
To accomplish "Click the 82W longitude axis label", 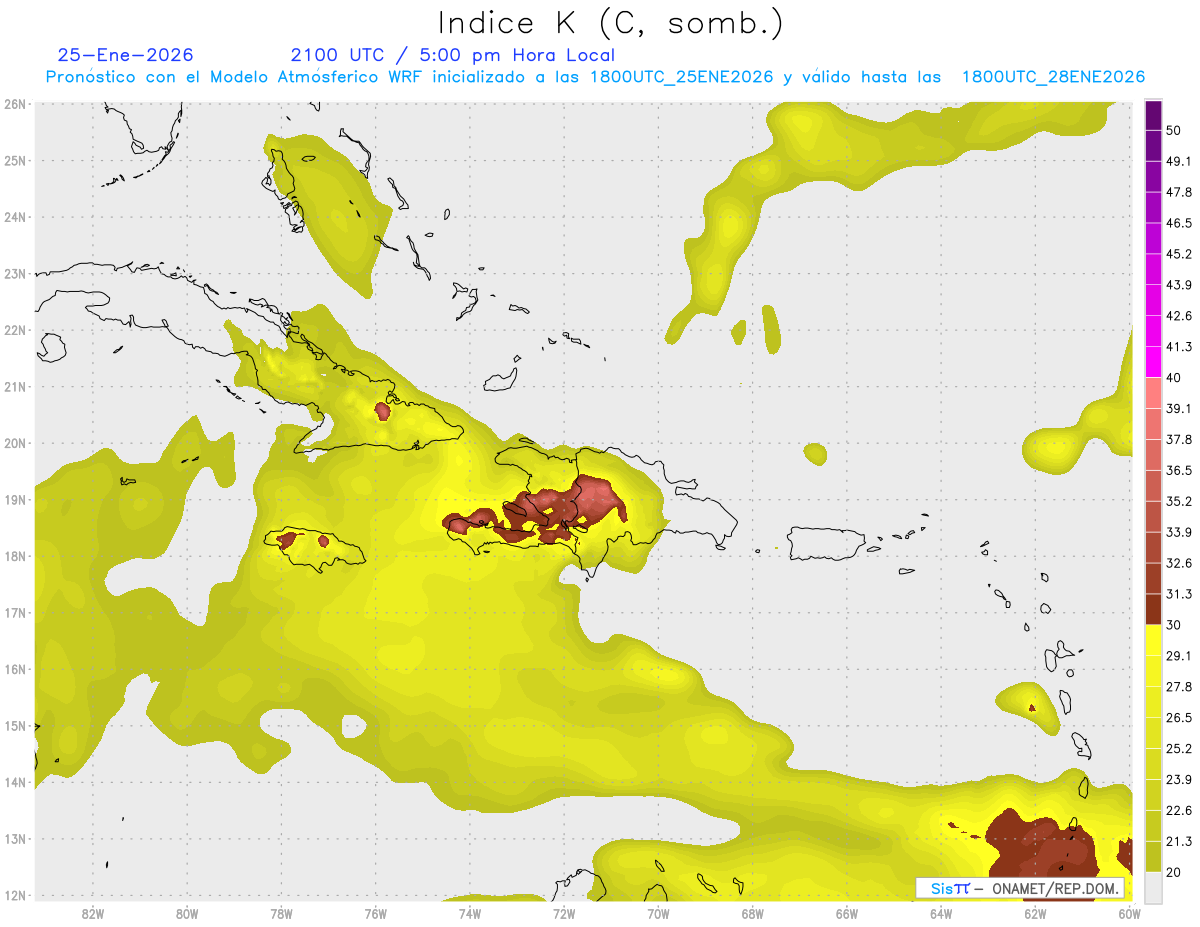I will coord(93,913).
